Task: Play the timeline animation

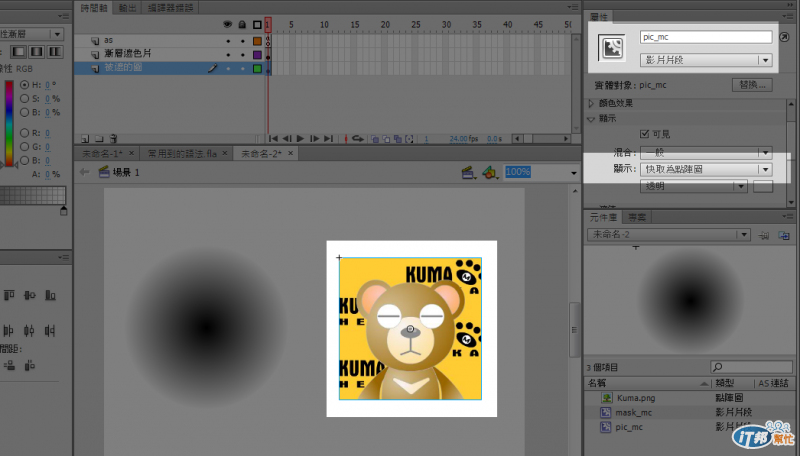Action: pos(301,139)
